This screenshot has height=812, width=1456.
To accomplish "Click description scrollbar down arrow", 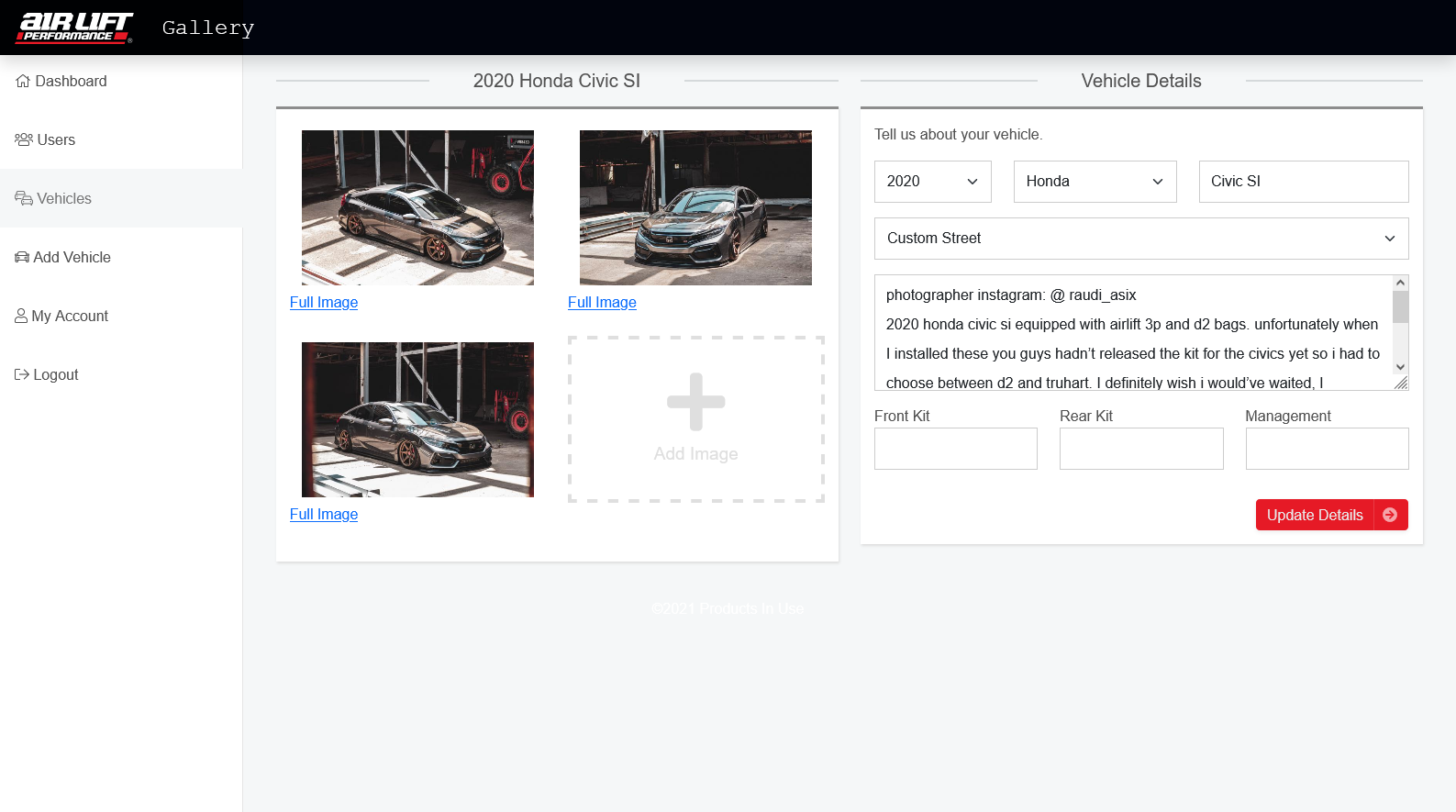I will pos(1401,367).
